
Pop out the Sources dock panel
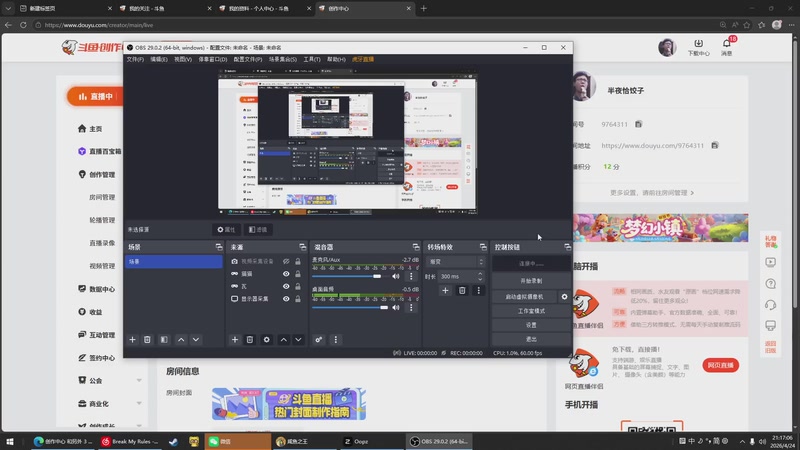[x=303, y=247]
